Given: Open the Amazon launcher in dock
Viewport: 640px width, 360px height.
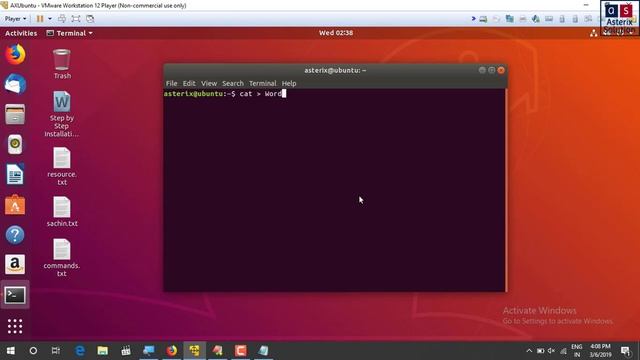Looking at the screenshot, I should pos(15,264).
